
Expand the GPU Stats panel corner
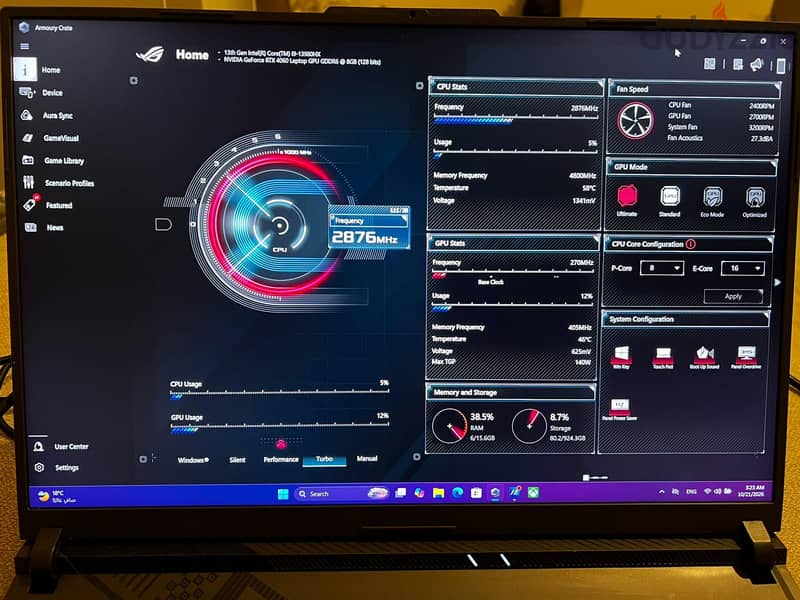click(595, 239)
